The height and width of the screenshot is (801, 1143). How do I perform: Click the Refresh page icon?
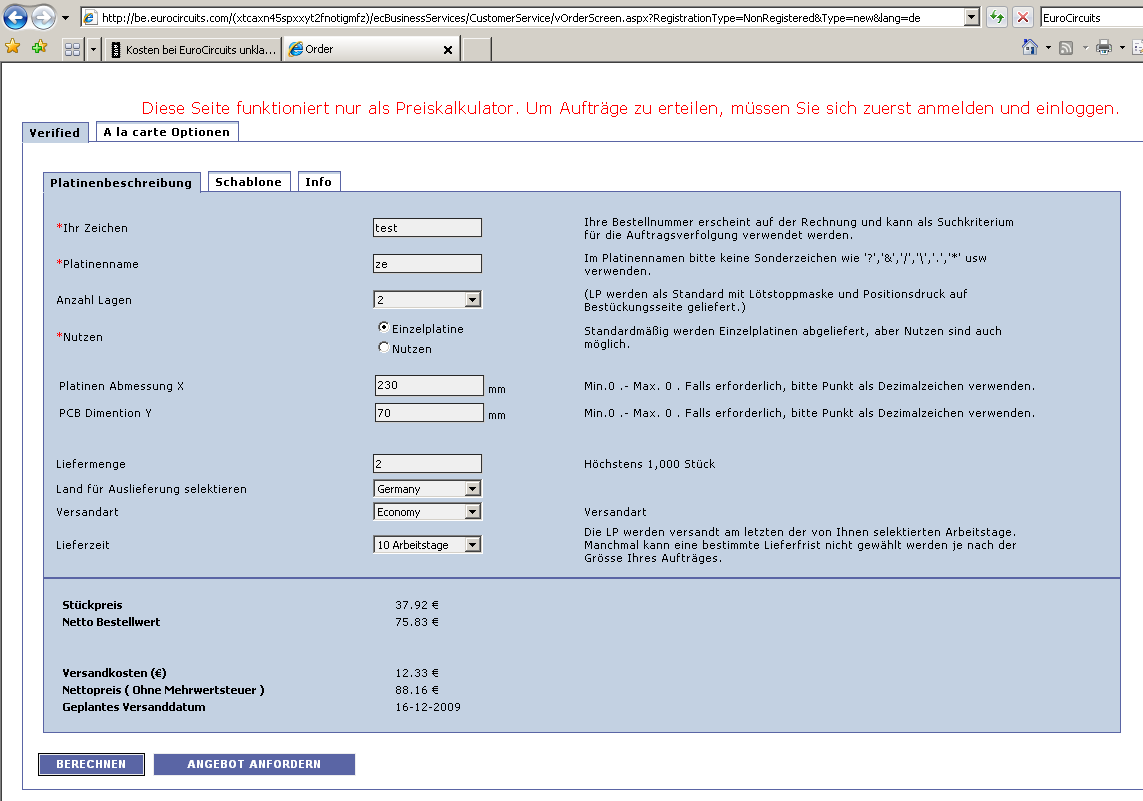[x=996, y=17]
